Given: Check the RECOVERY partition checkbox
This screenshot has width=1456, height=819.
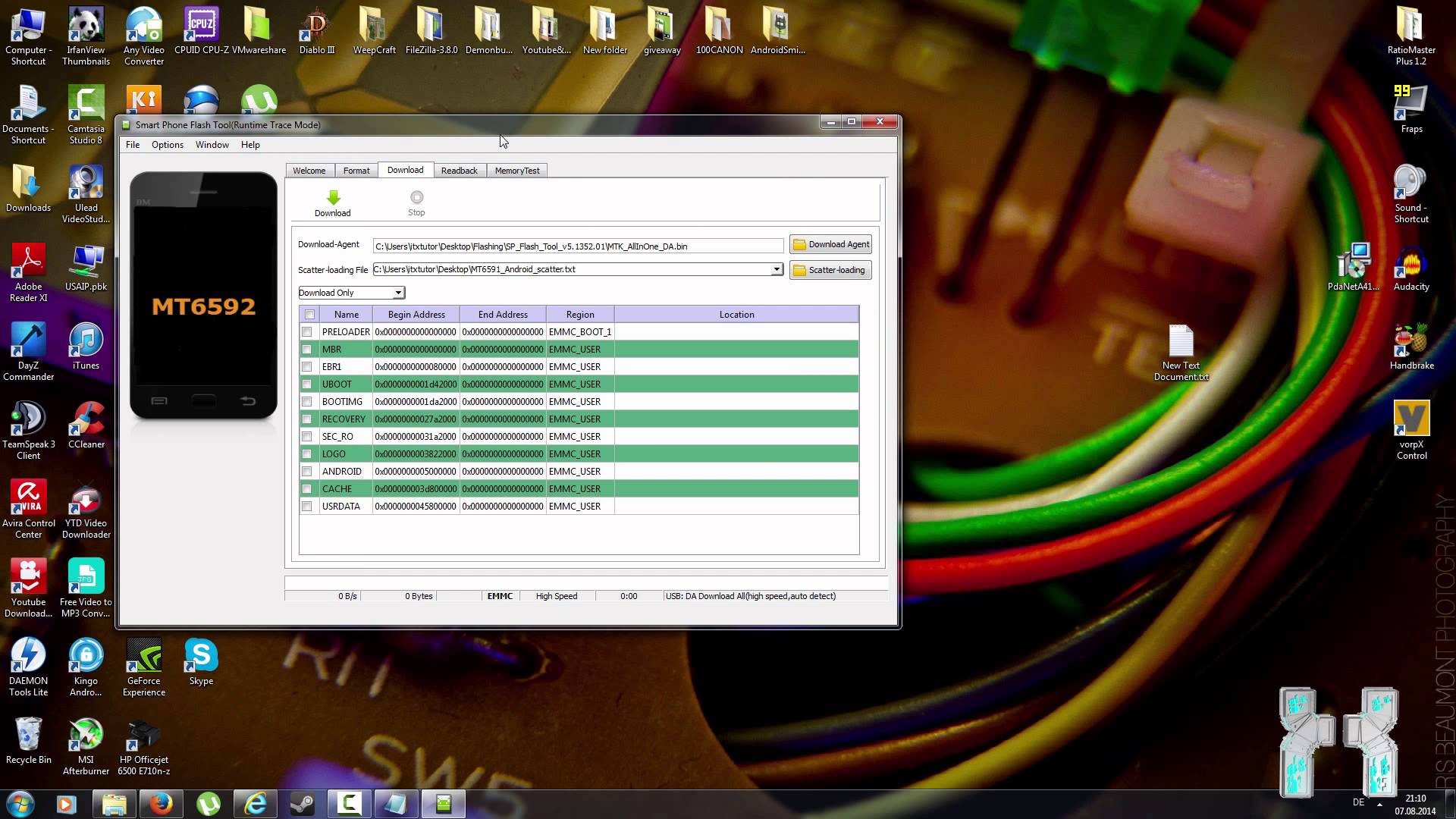Looking at the screenshot, I should click(x=307, y=419).
